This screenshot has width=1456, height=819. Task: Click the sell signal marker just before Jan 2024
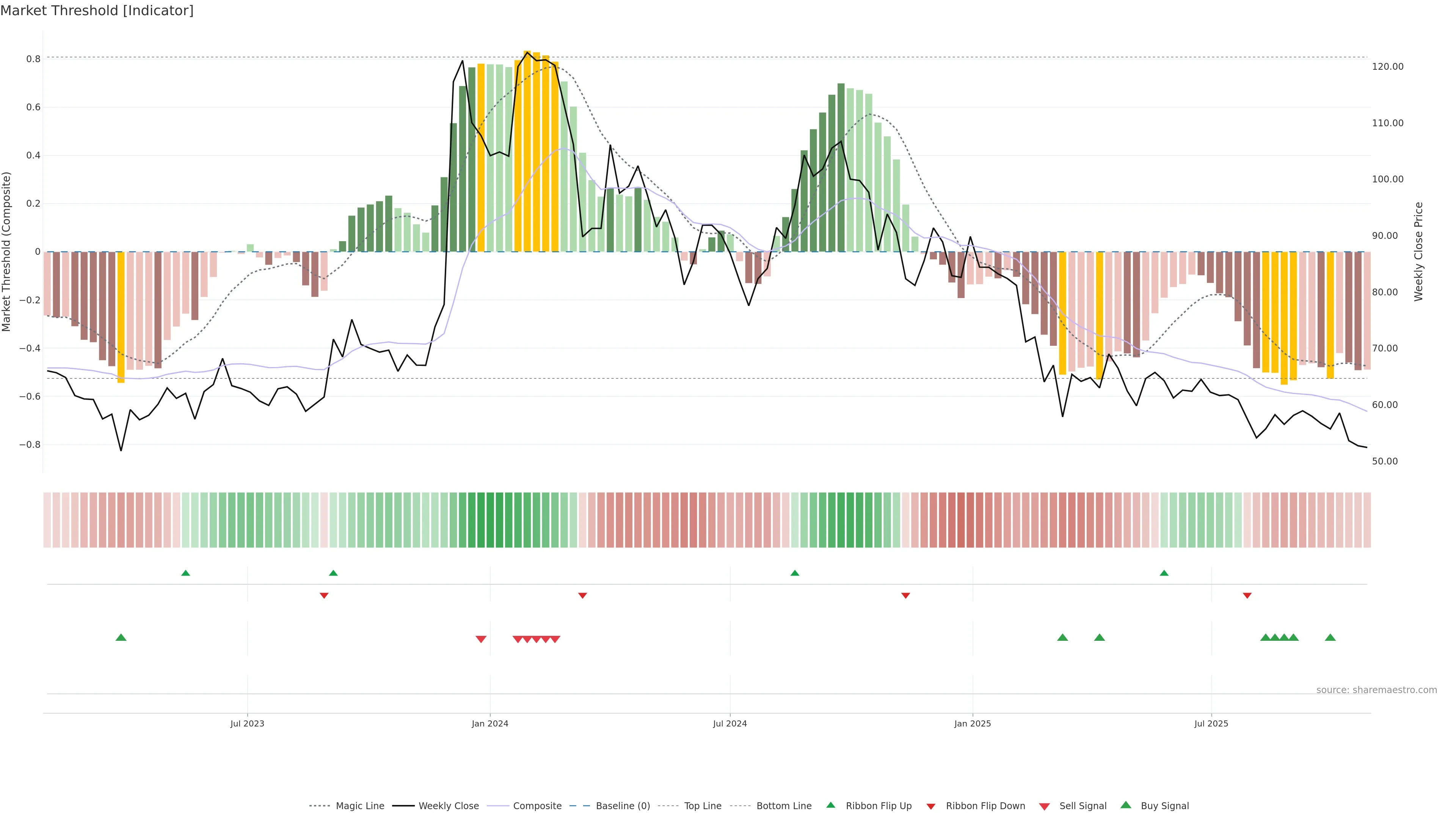tap(481, 639)
